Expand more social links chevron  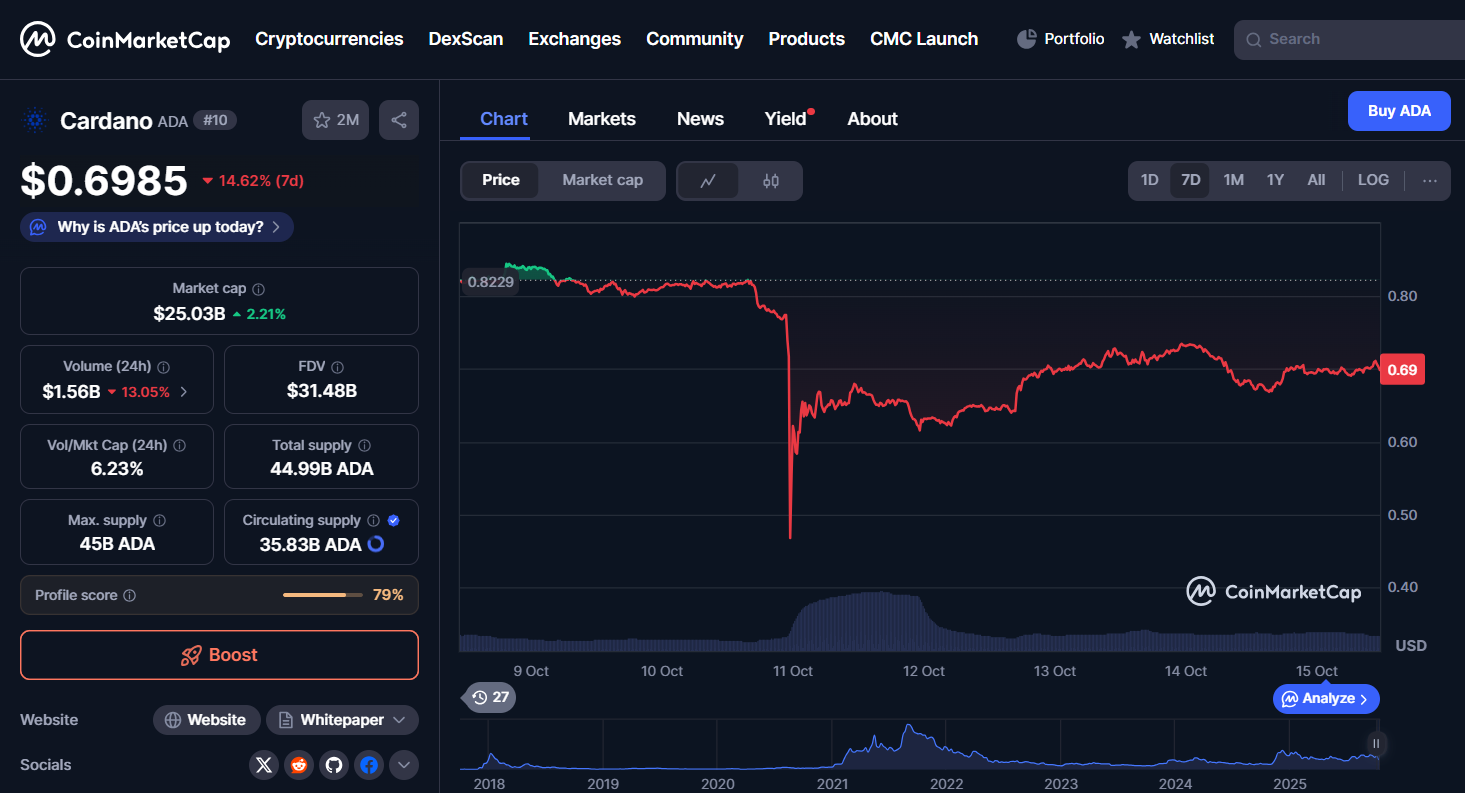pos(404,765)
